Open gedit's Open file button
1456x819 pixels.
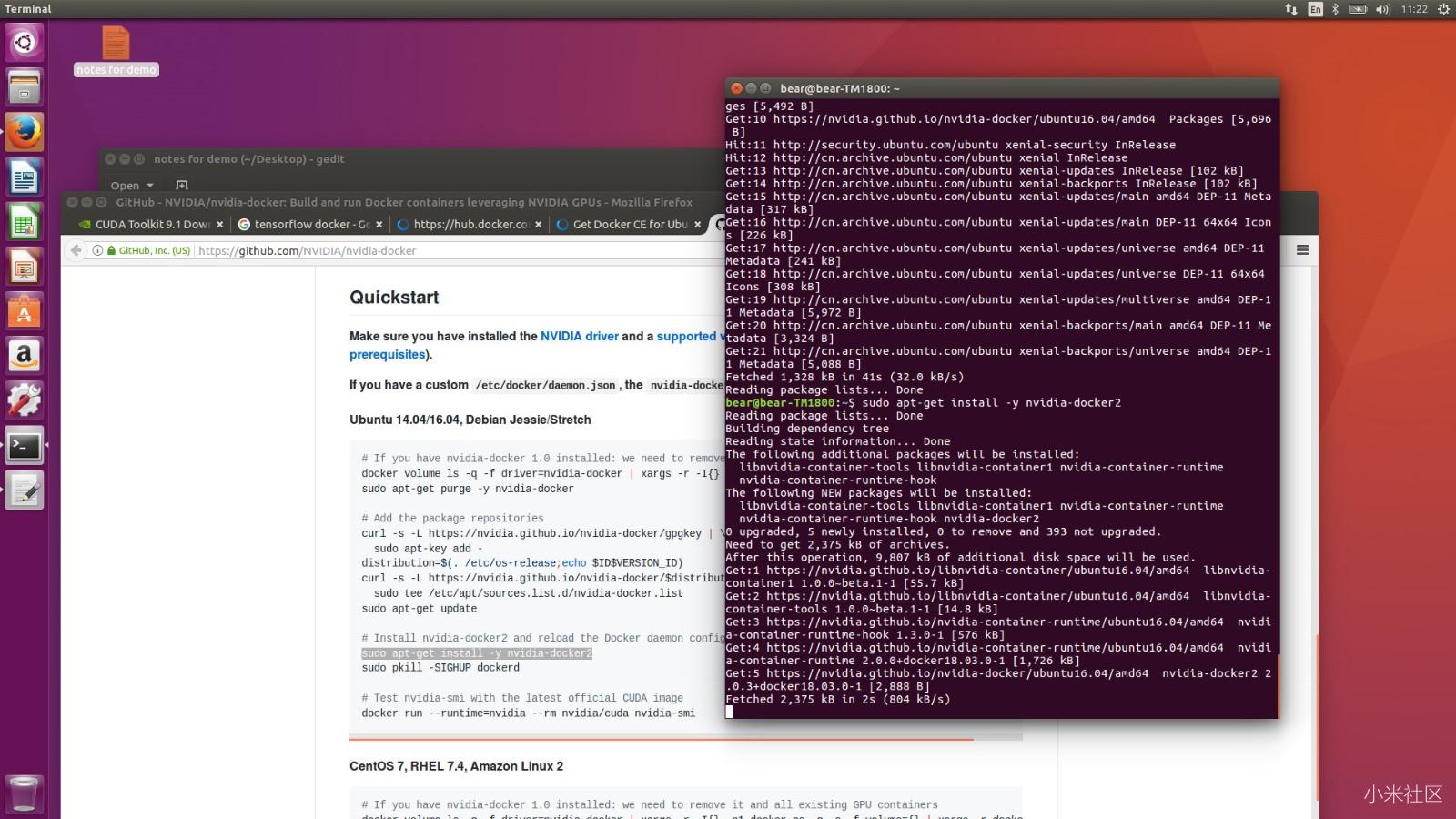tap(125, 185)
